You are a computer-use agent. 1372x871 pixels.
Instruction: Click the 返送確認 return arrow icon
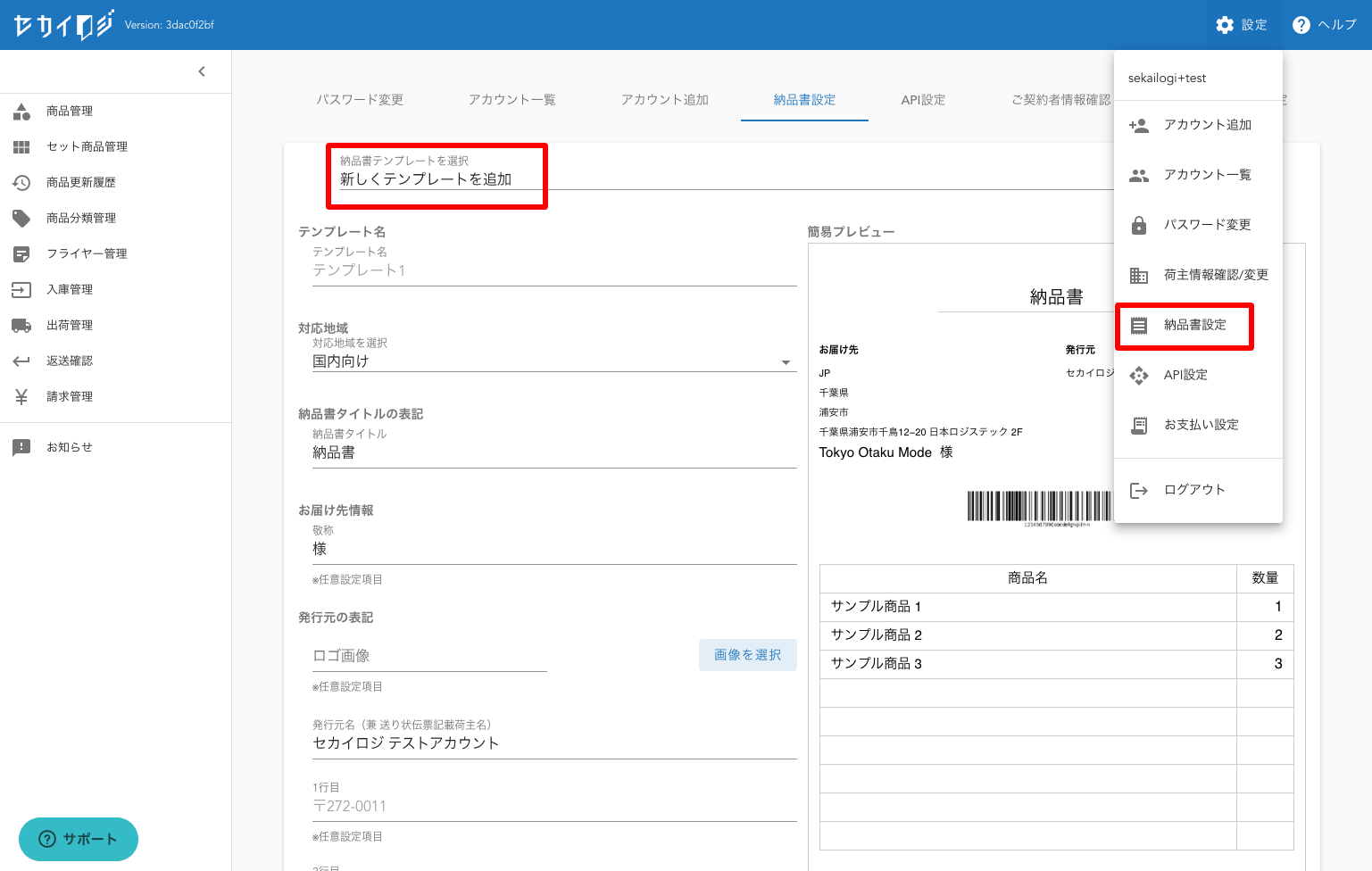21,361
